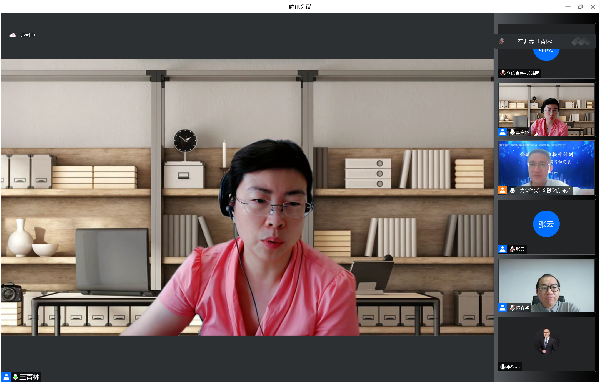Click the suited man's round profile photo
The width and height of the screenshot is (600, 382).
[546, 341]
